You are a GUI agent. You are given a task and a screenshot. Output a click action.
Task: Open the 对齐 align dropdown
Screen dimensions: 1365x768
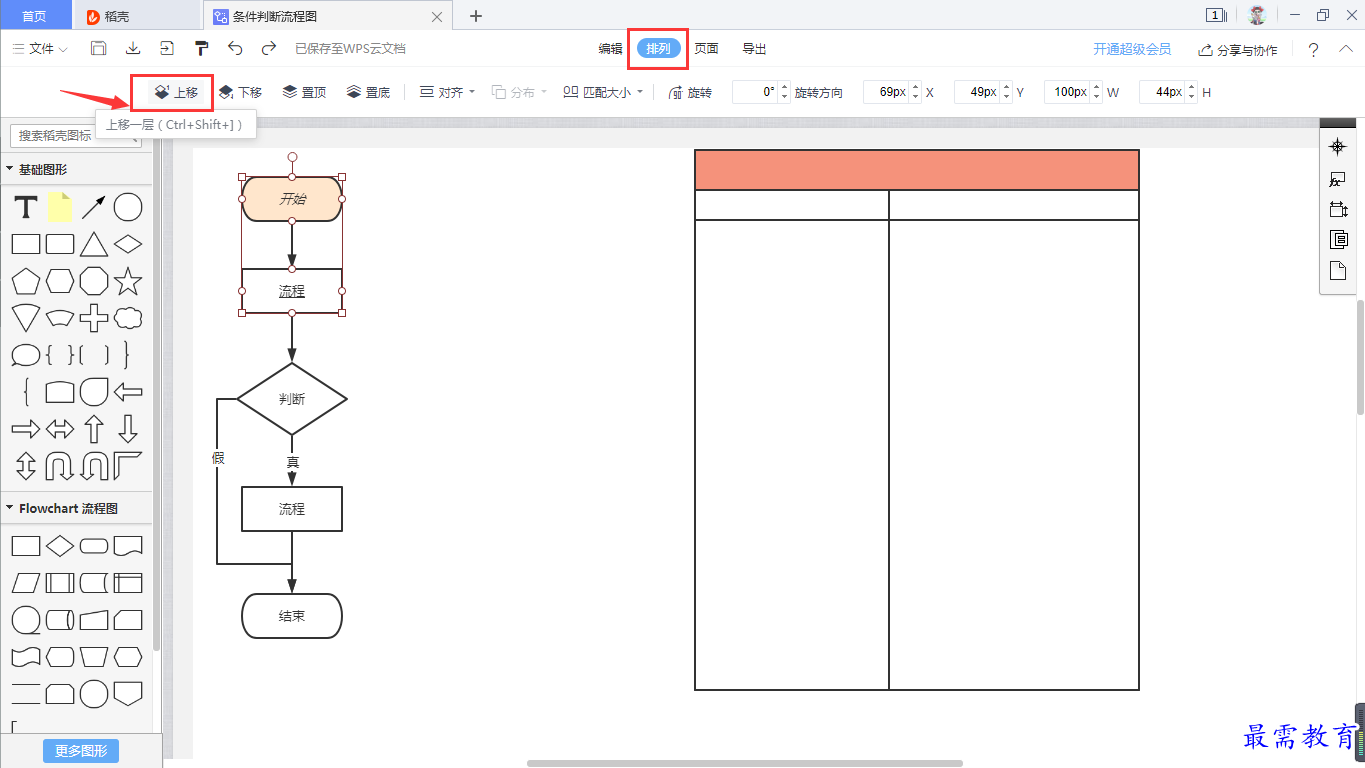click(446, 92)
